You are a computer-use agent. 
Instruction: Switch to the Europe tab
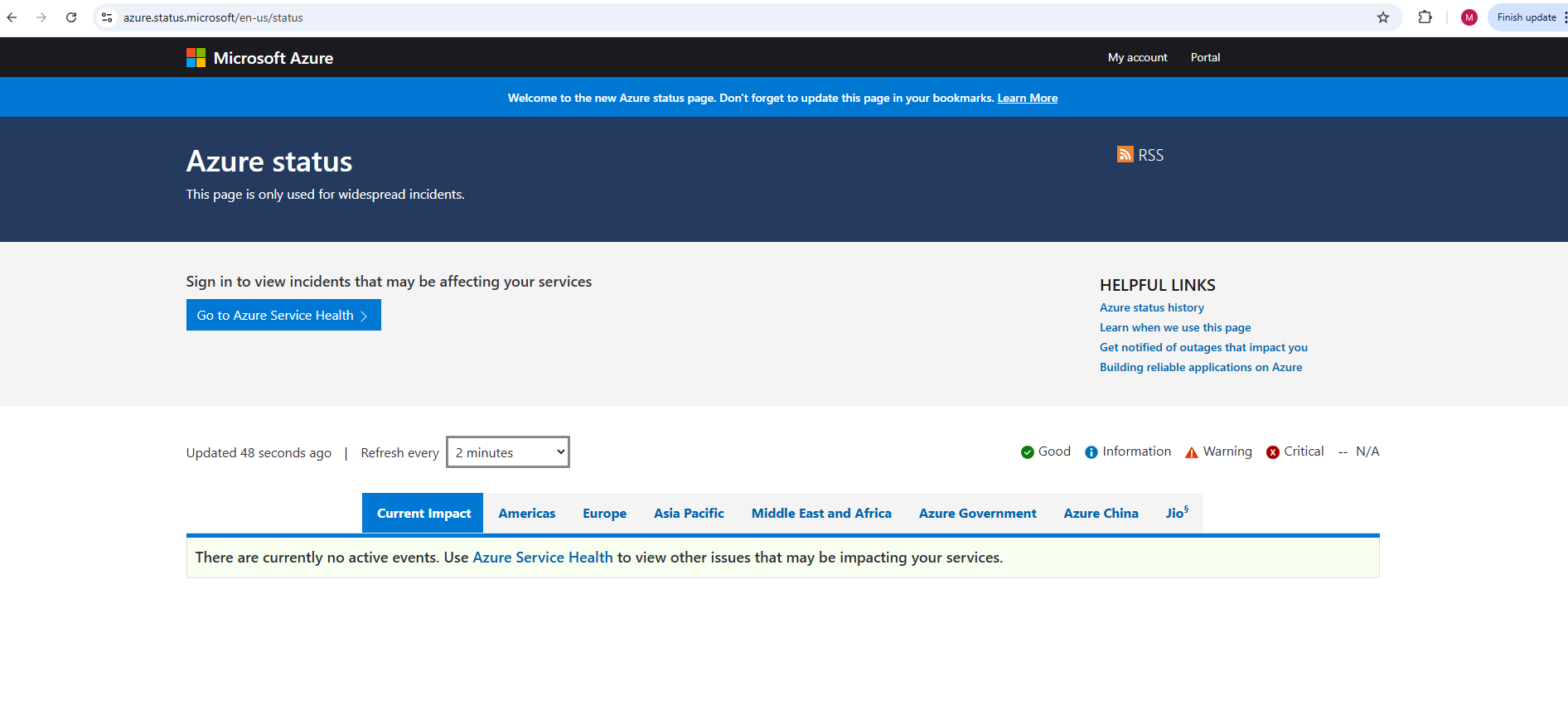click(604, 514)
